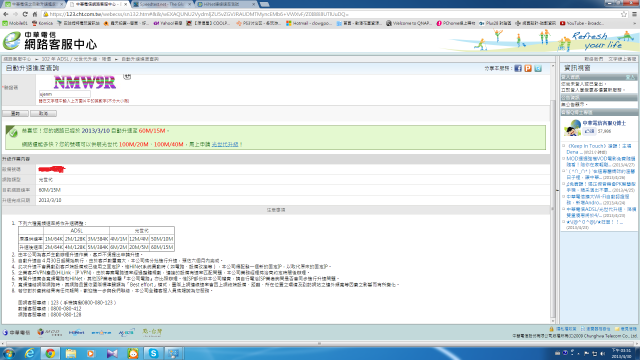Share page via Twitter icon
The height and width of the screenshot is (360, 640).
[538, 69]
